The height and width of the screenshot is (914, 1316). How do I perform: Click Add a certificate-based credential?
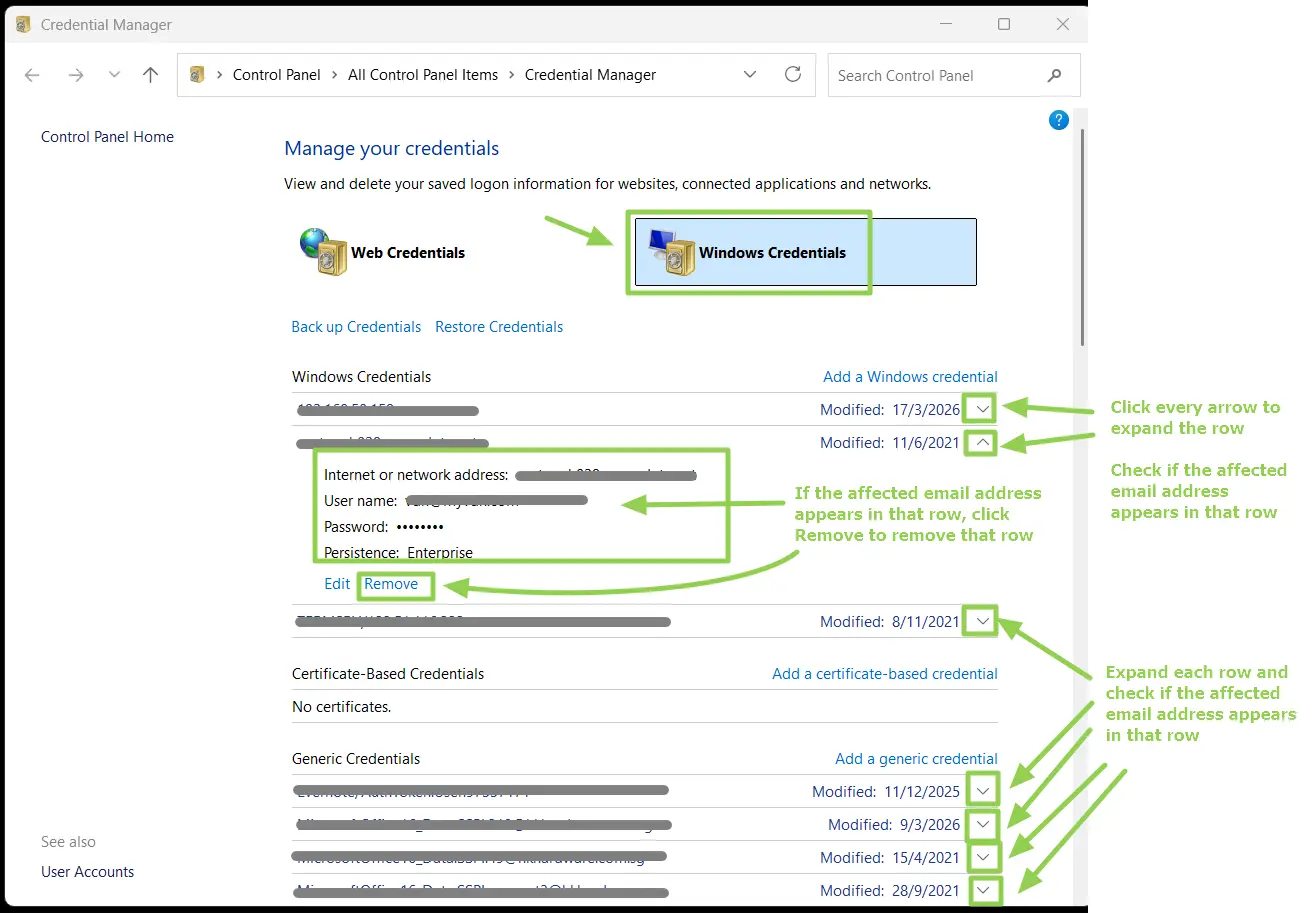pyautogui.click(x=885, y=674)
